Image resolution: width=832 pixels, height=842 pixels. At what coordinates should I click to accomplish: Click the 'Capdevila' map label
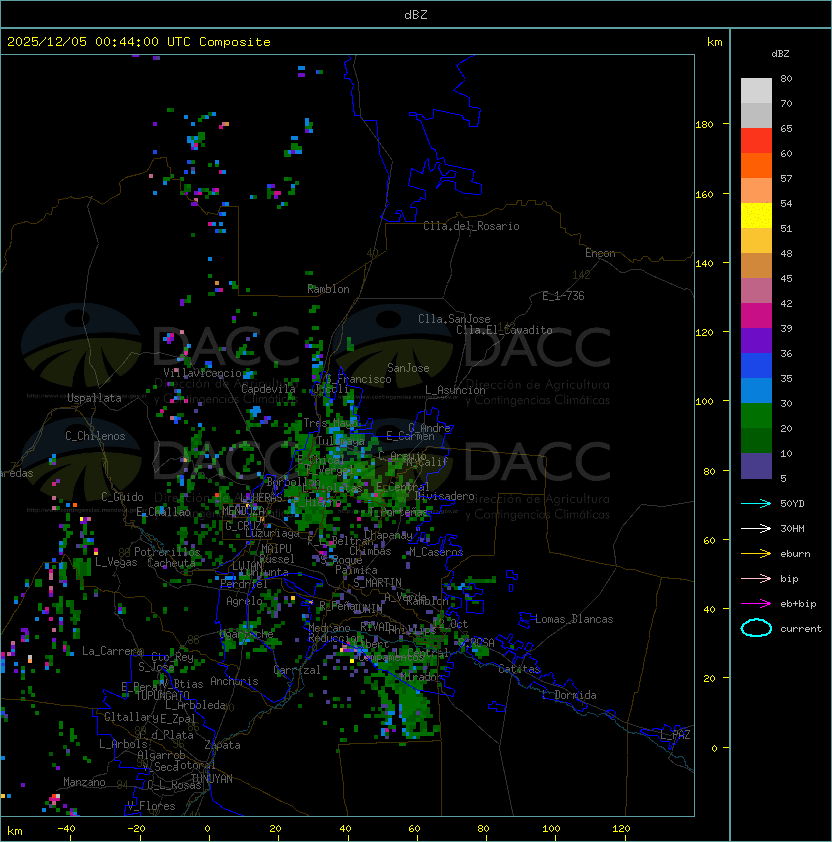268,389
